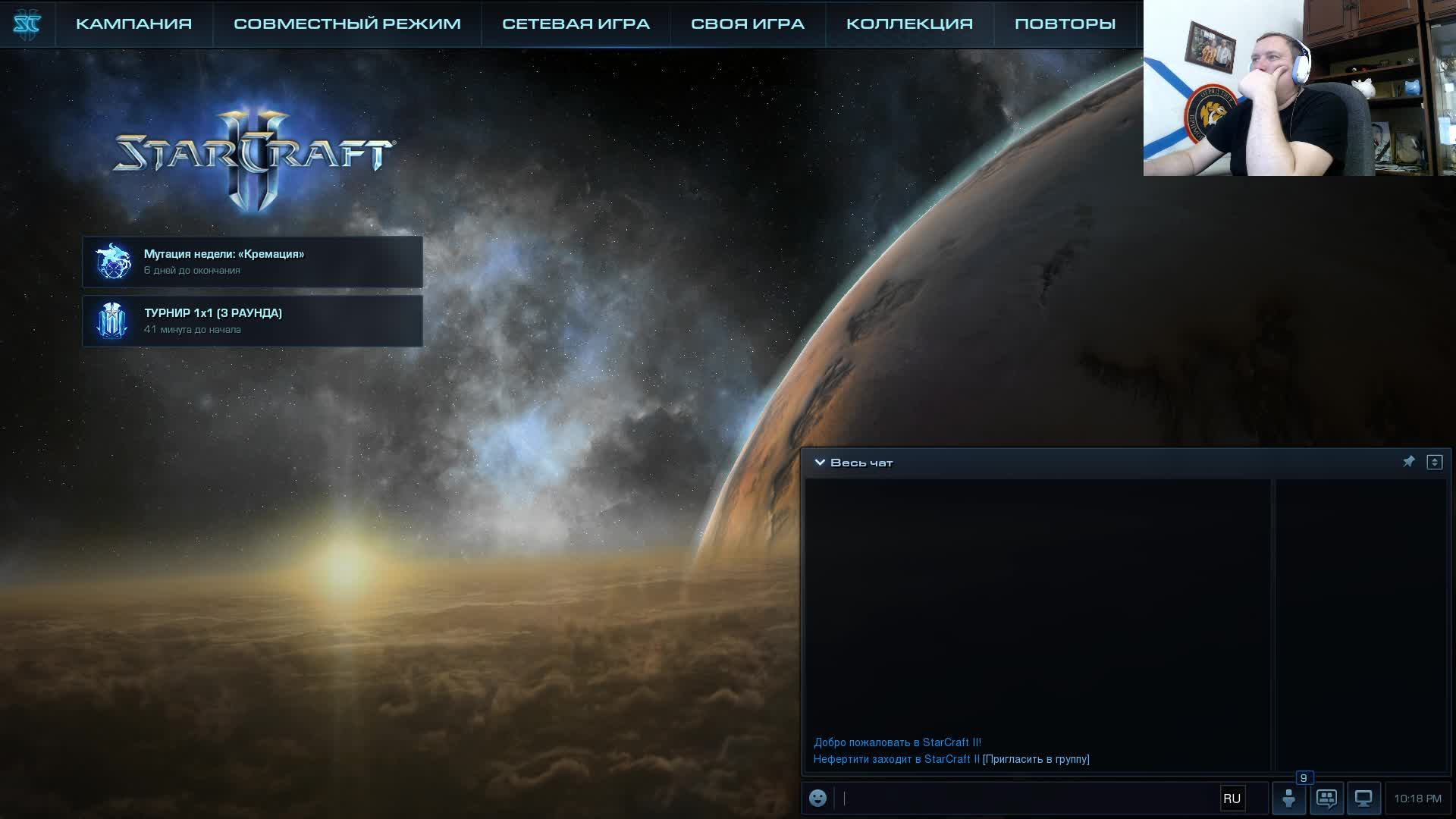Click the tournament trophy icon
This screenshot has height=819, width=1456.
coord(112,321)
